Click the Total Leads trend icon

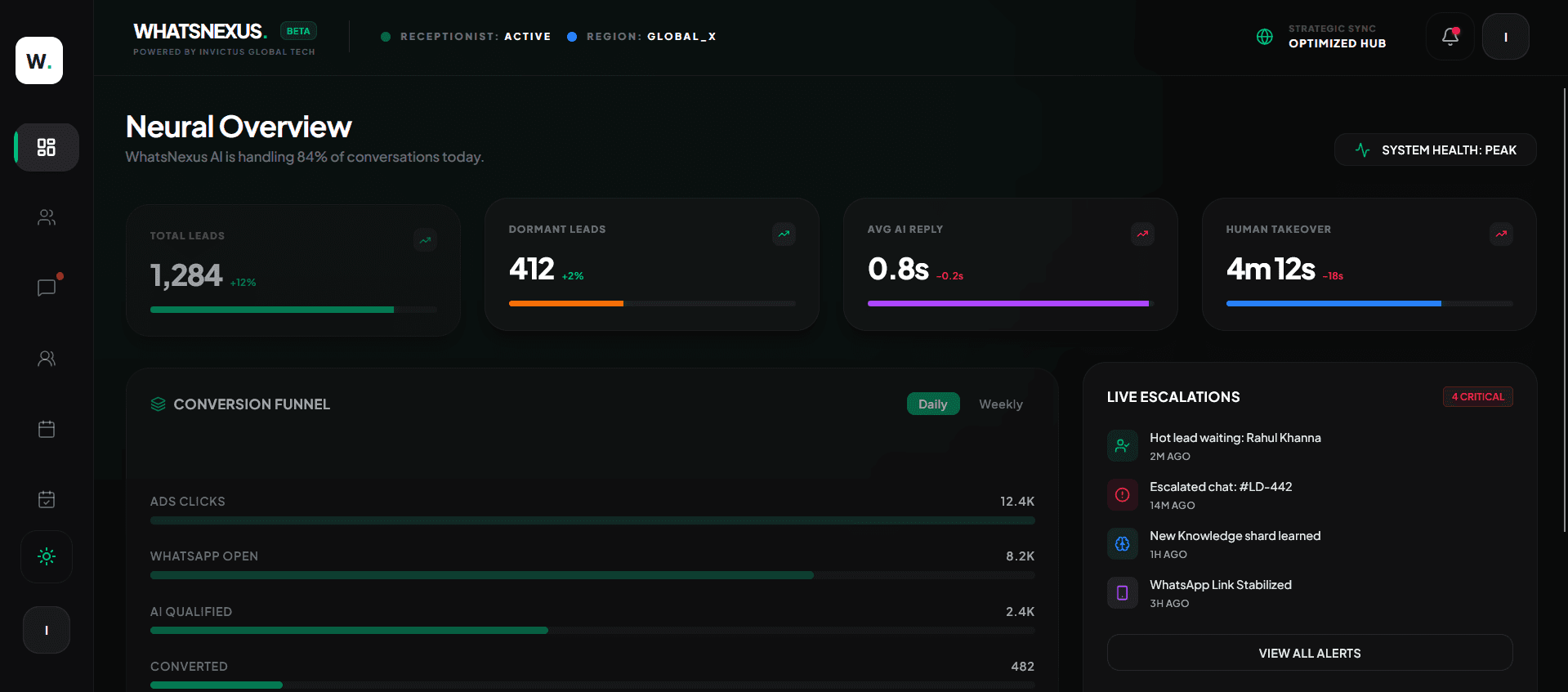pos(425,240)
